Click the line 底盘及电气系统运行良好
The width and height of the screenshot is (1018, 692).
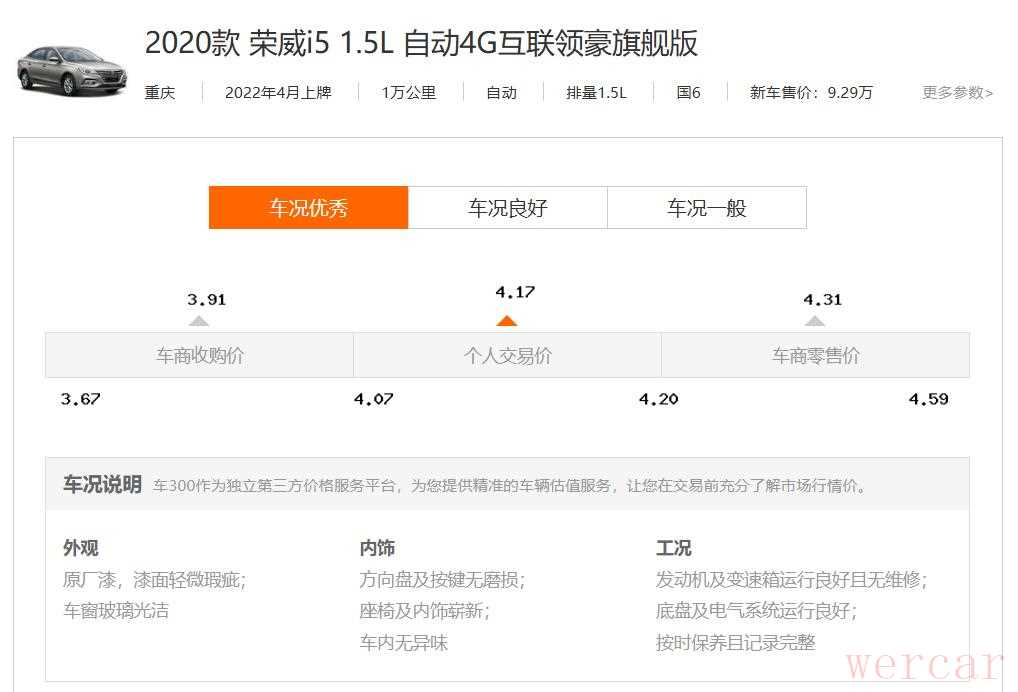pyautogui.click(x=756, y=610)
